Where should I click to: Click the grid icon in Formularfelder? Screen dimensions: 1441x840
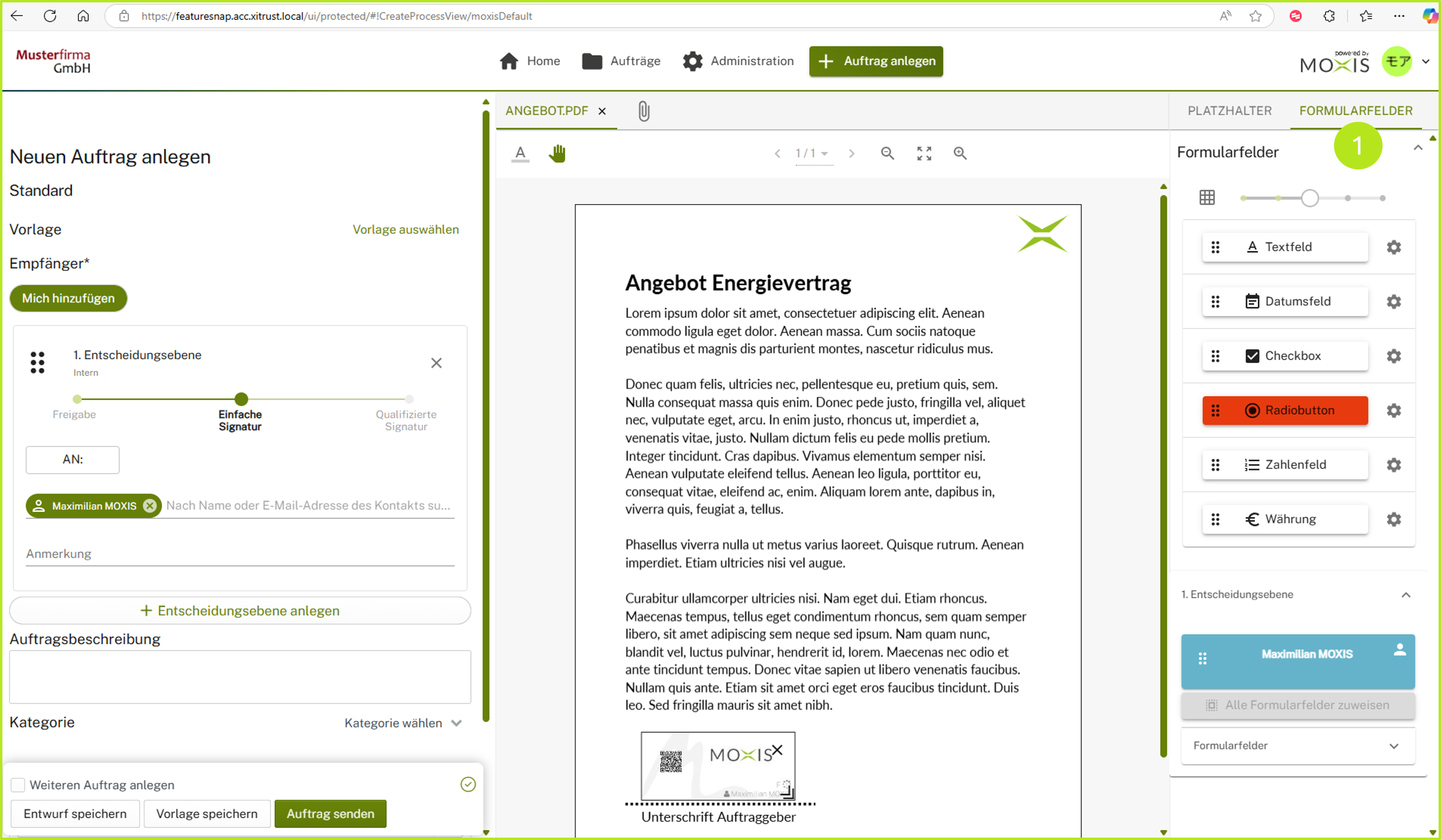click(x=1207, y=198)
